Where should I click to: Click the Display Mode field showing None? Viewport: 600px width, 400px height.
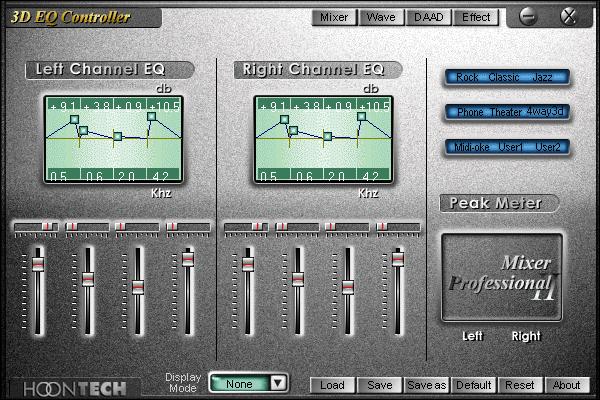tap(241, 383)
